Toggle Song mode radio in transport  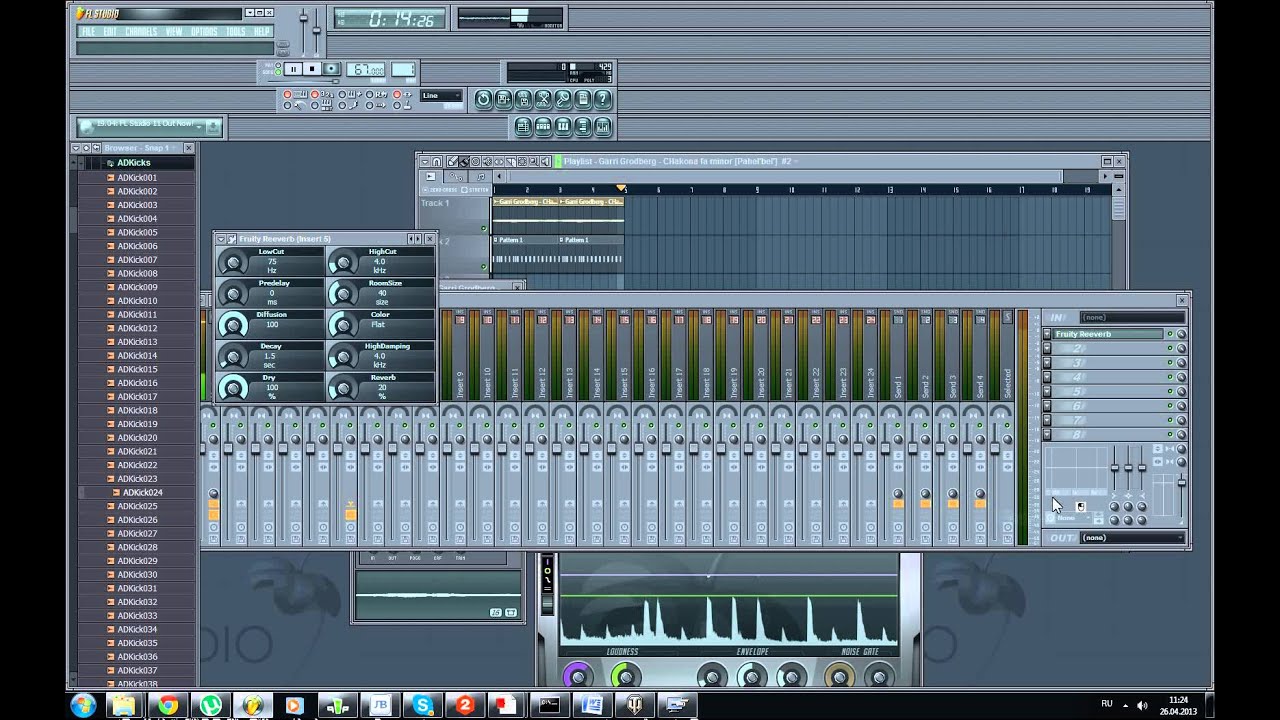(x=278, y=72)
